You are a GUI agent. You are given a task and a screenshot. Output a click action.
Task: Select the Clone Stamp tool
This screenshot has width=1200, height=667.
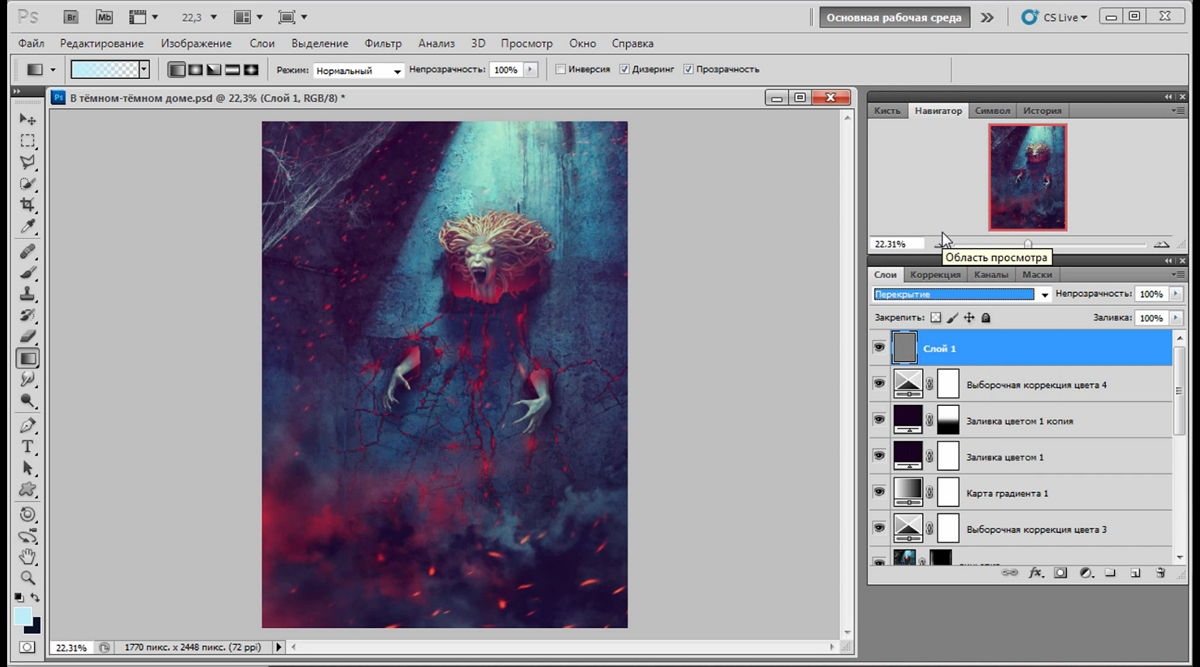28,295
